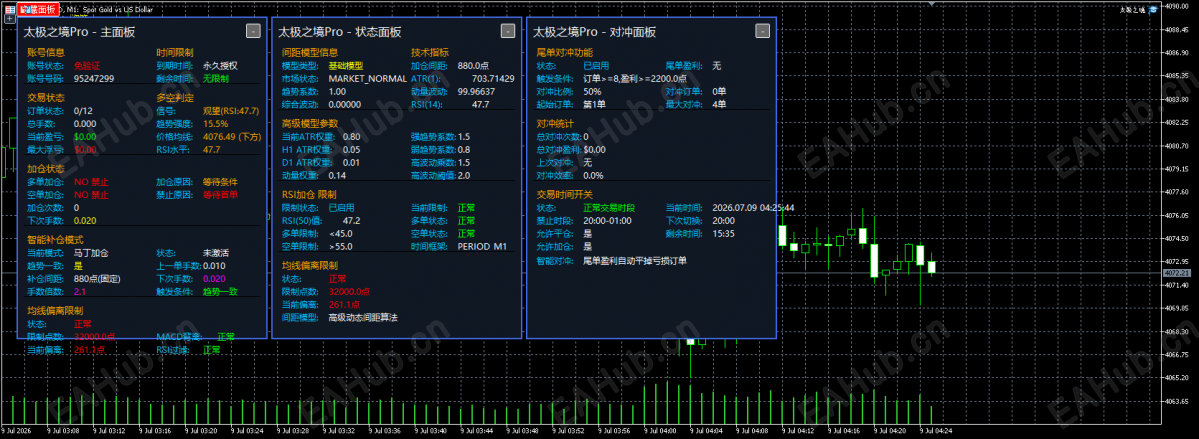Click the H1 ATR weight 0.05
Image resolution: width=1199 pixels, height=439 pixels.
tap(351, 149)
